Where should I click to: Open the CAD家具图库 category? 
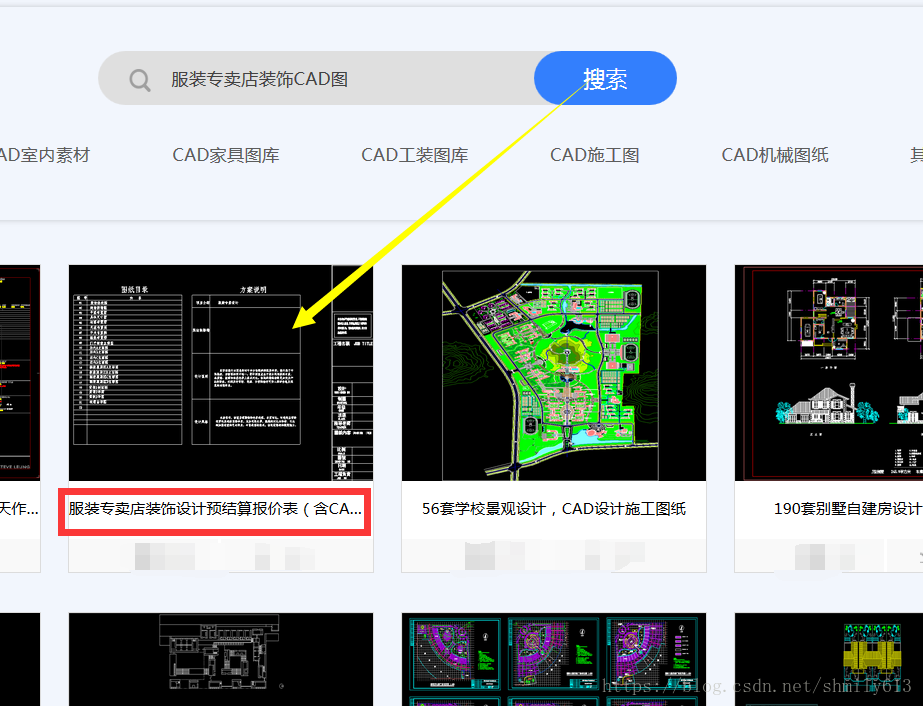(x=226, y=155)
